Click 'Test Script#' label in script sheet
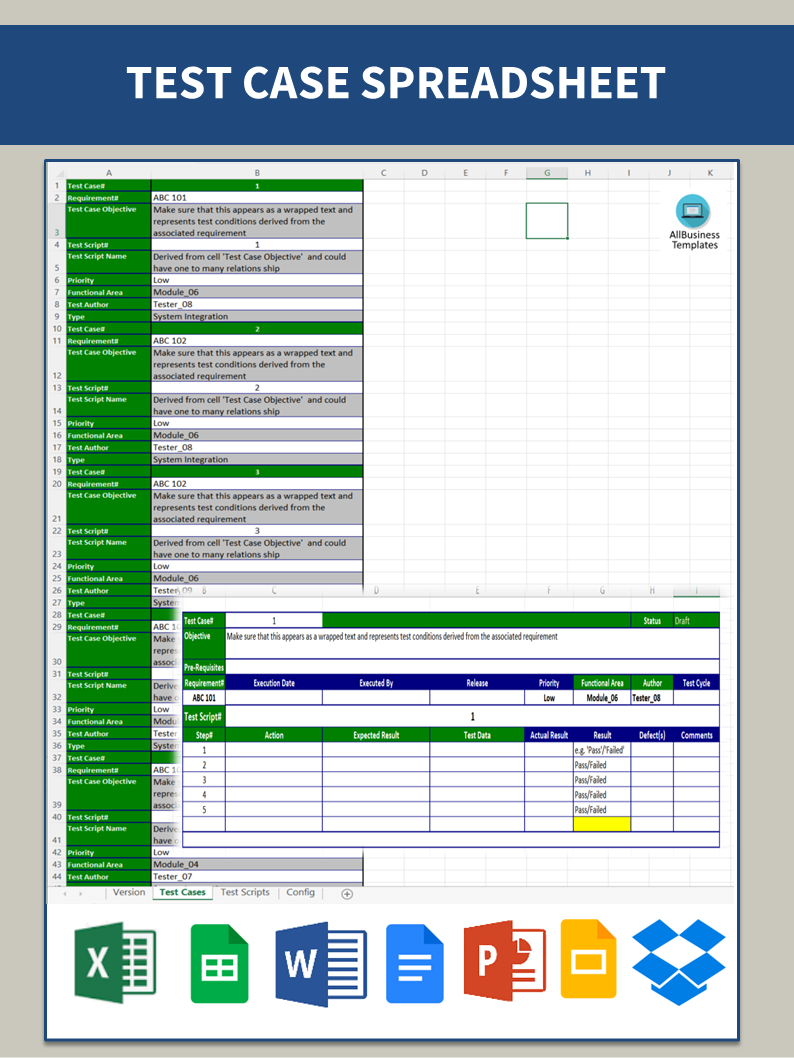 (204, 717)
